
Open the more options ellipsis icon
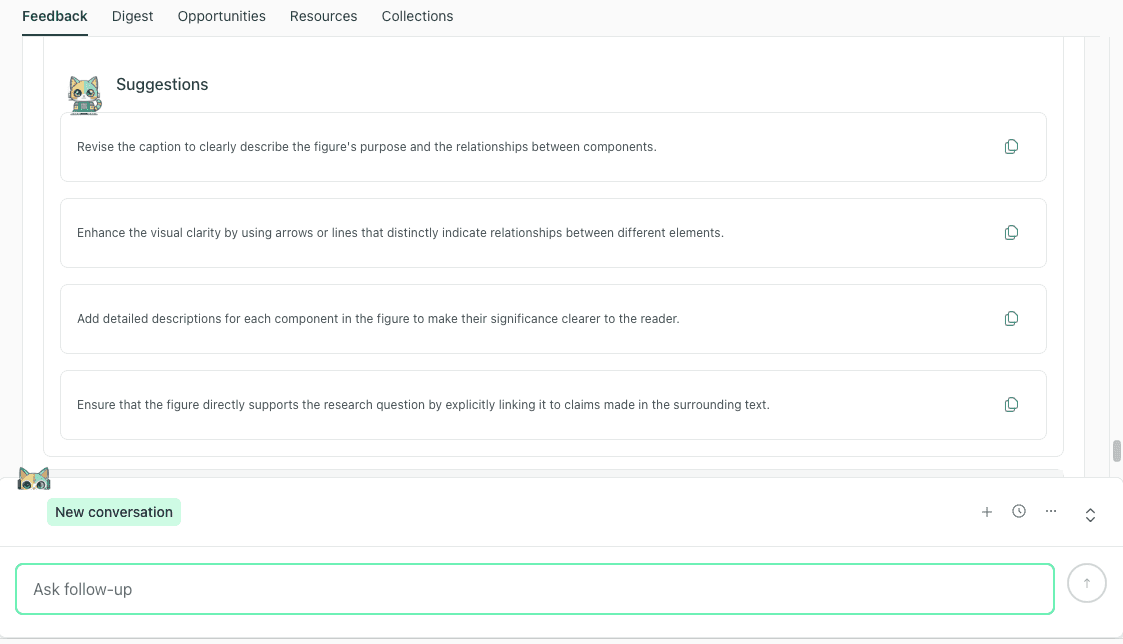[1051, 511]
